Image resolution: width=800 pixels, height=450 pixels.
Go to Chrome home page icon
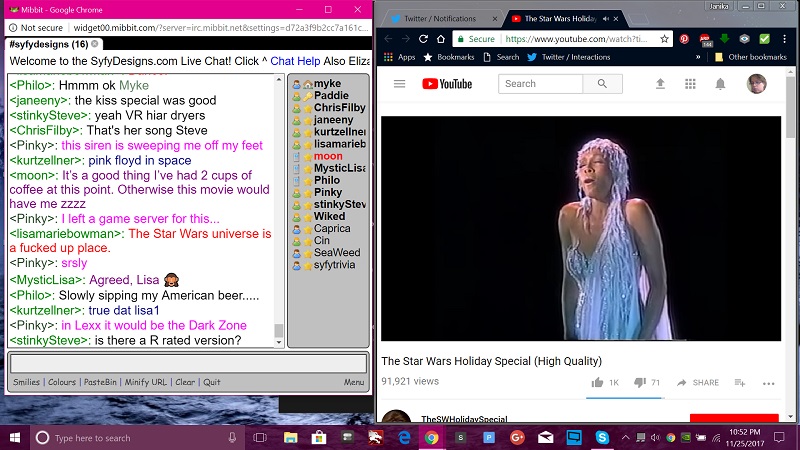pyautogui.click(x=441, y=39)
